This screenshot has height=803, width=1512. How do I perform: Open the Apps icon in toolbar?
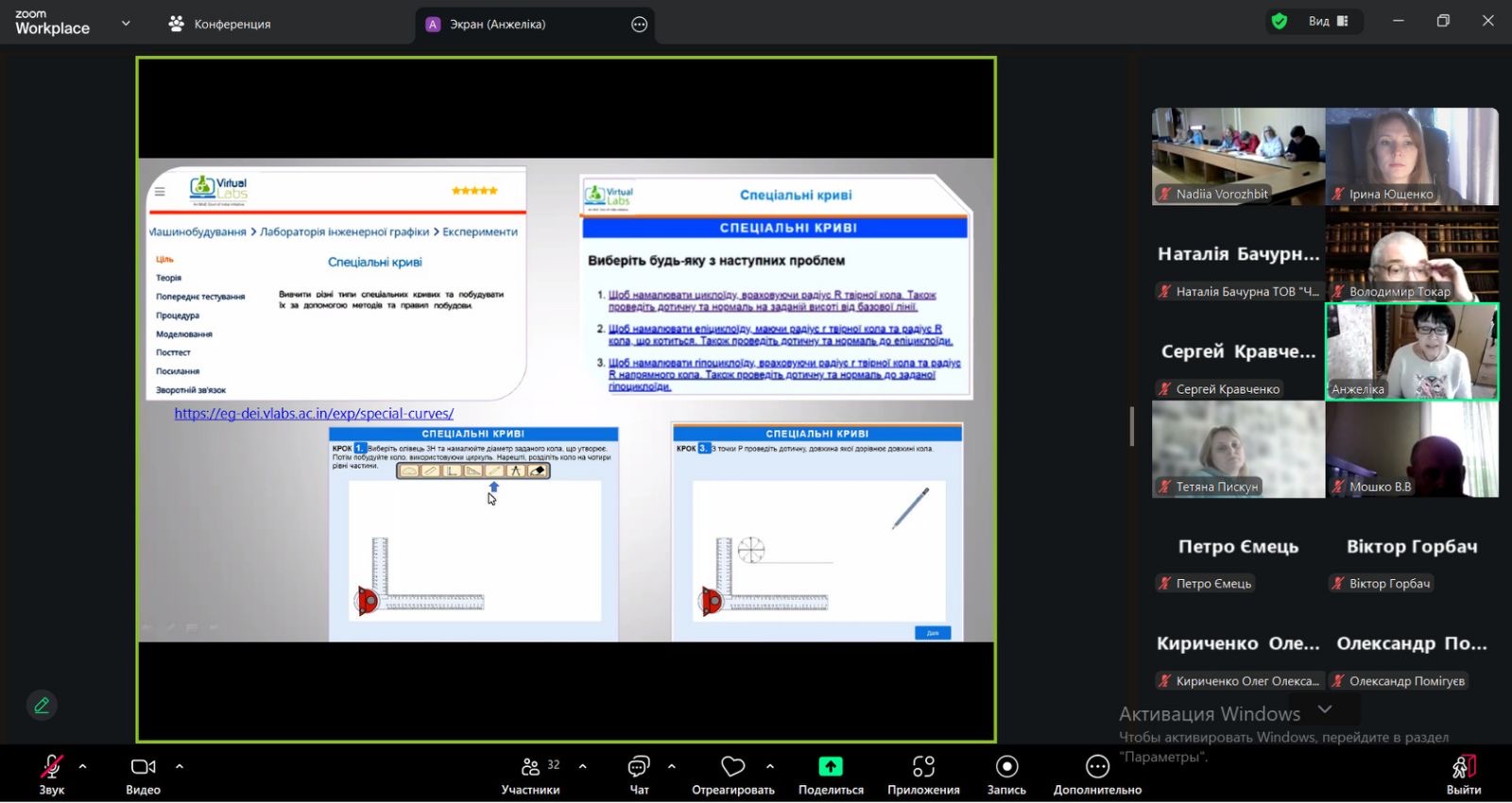coord(923,766)
